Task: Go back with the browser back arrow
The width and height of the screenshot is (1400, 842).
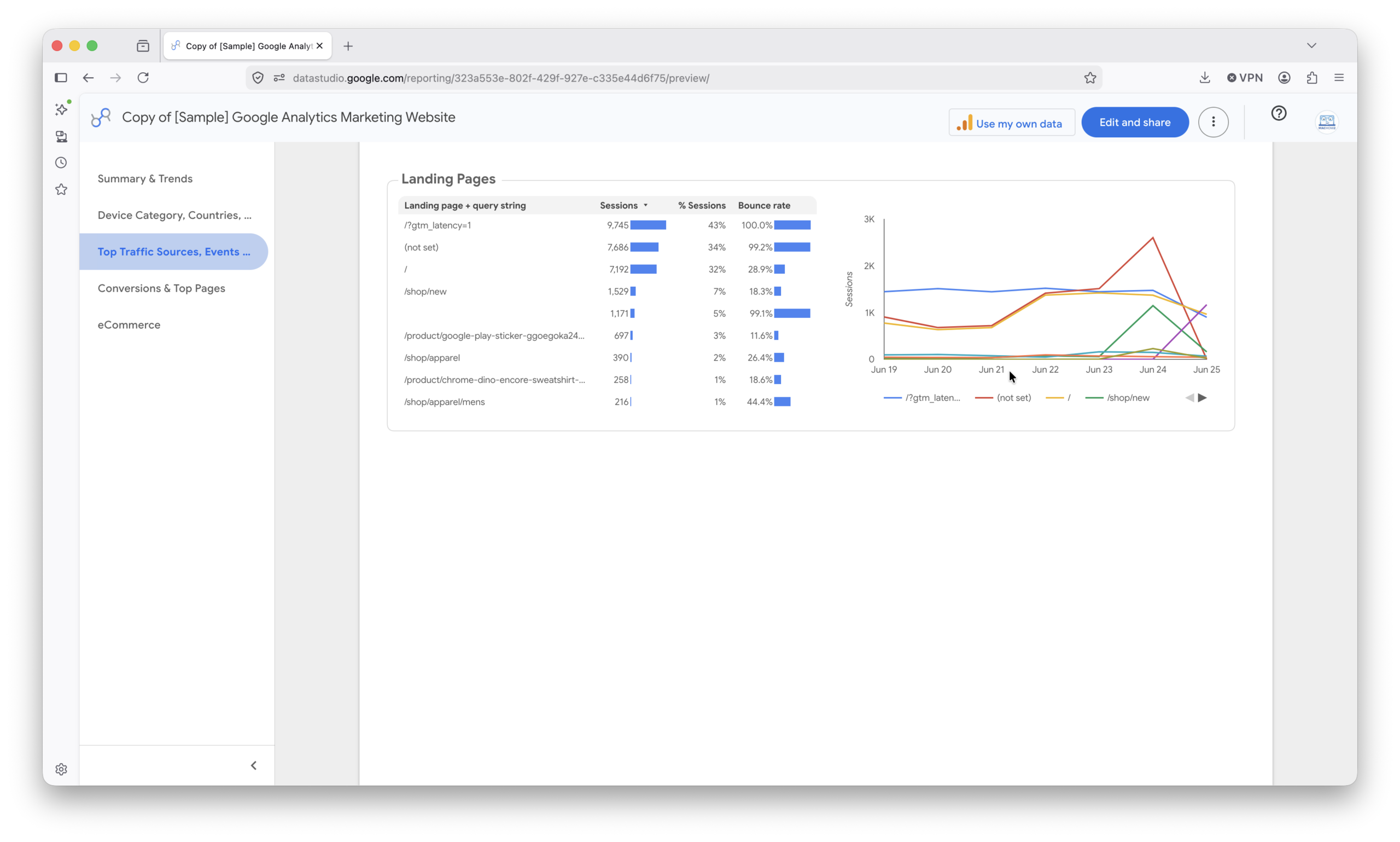Action: (88, 78)
